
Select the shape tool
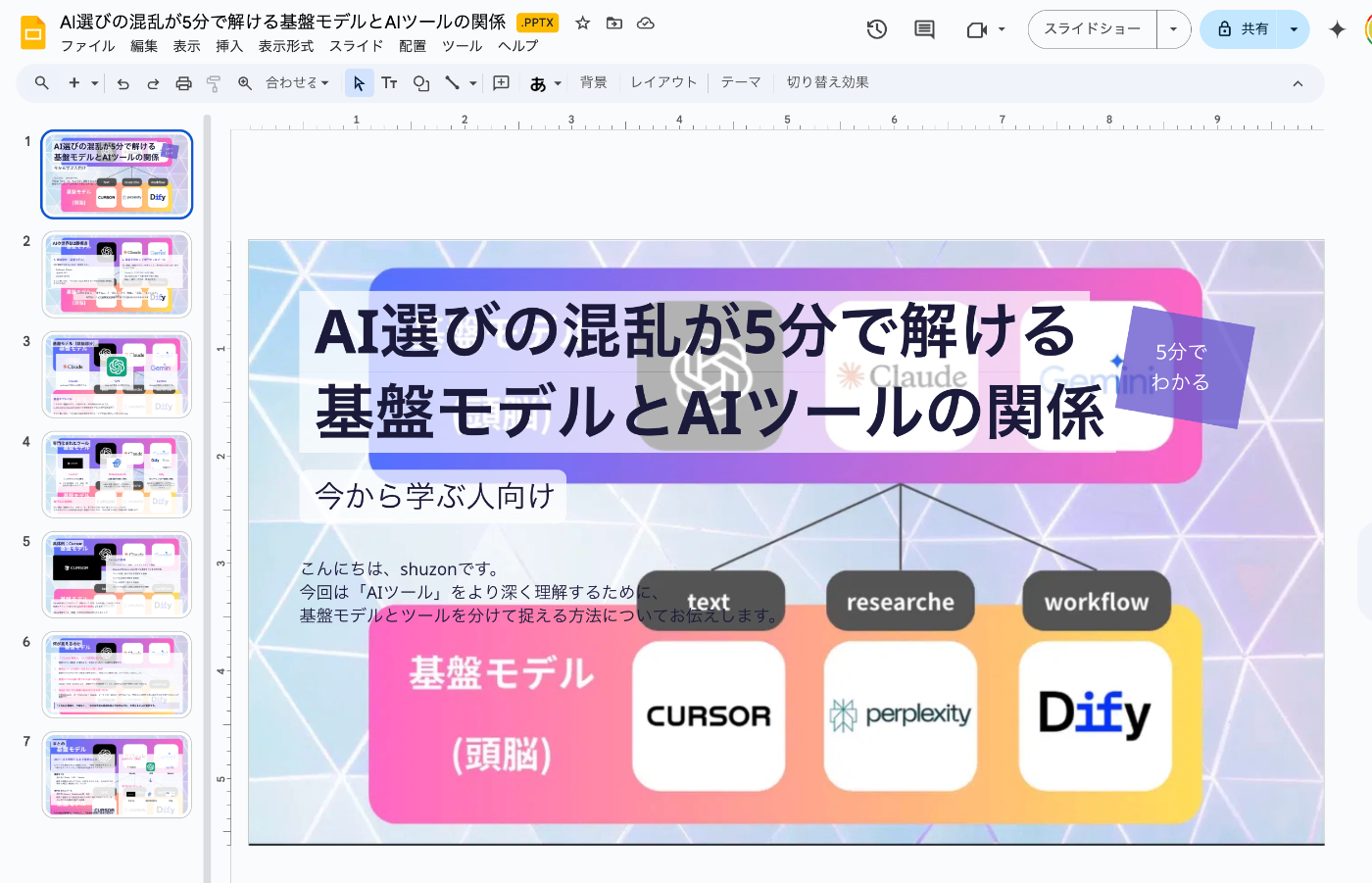pos(421,83)
